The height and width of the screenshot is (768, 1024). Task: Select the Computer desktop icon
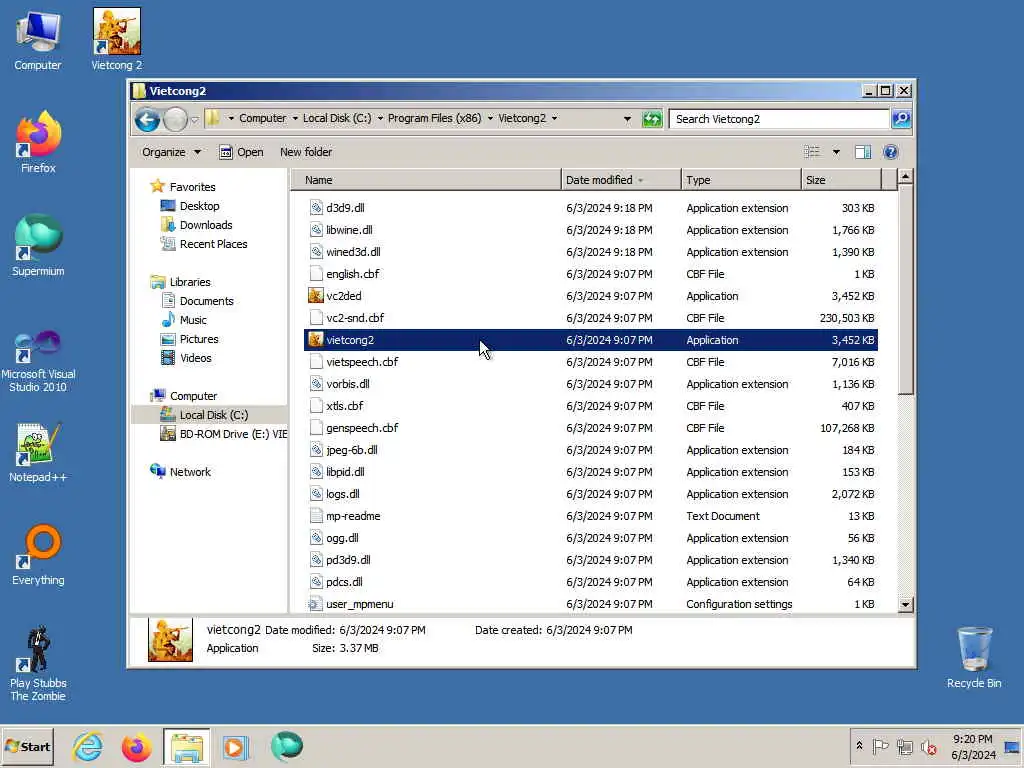(x=38, y=39)
